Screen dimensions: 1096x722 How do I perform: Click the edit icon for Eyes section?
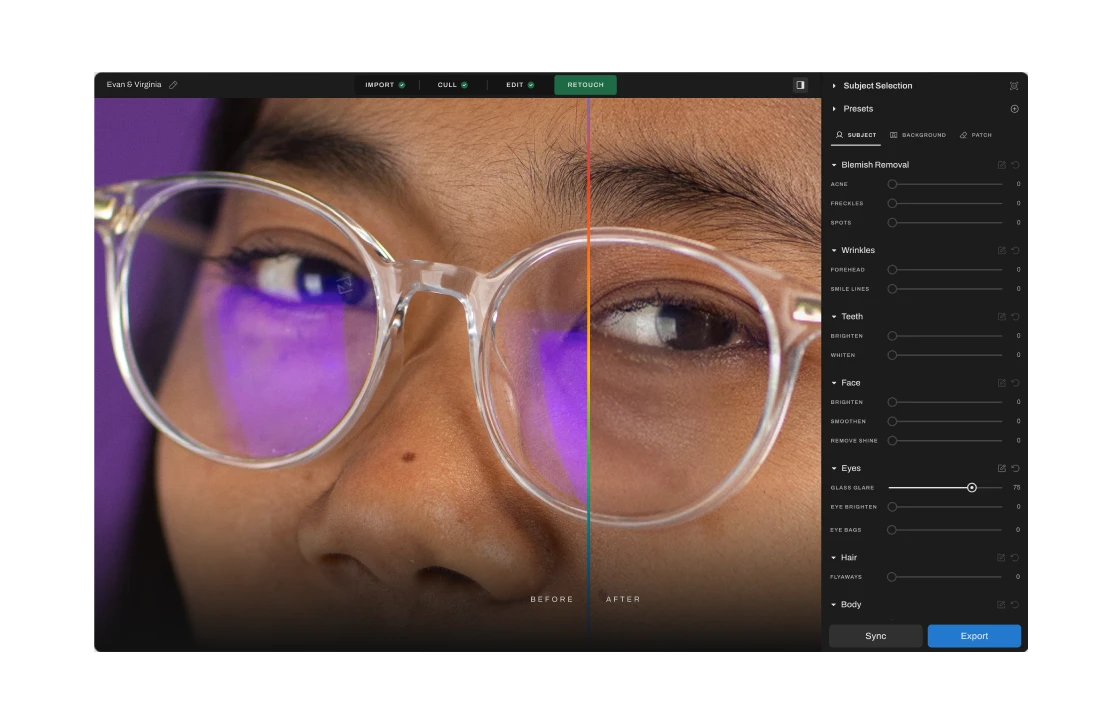coord(1001,468)
